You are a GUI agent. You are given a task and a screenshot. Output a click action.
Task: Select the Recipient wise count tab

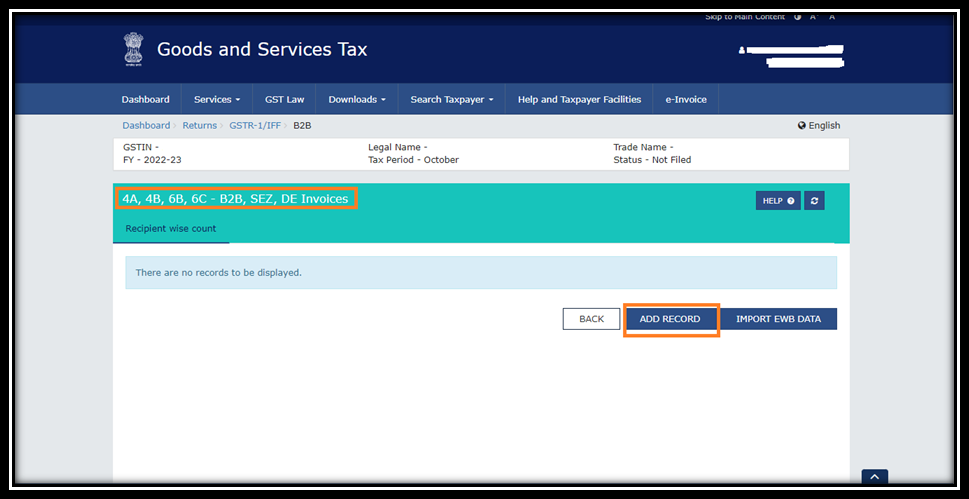coord(171,229)
